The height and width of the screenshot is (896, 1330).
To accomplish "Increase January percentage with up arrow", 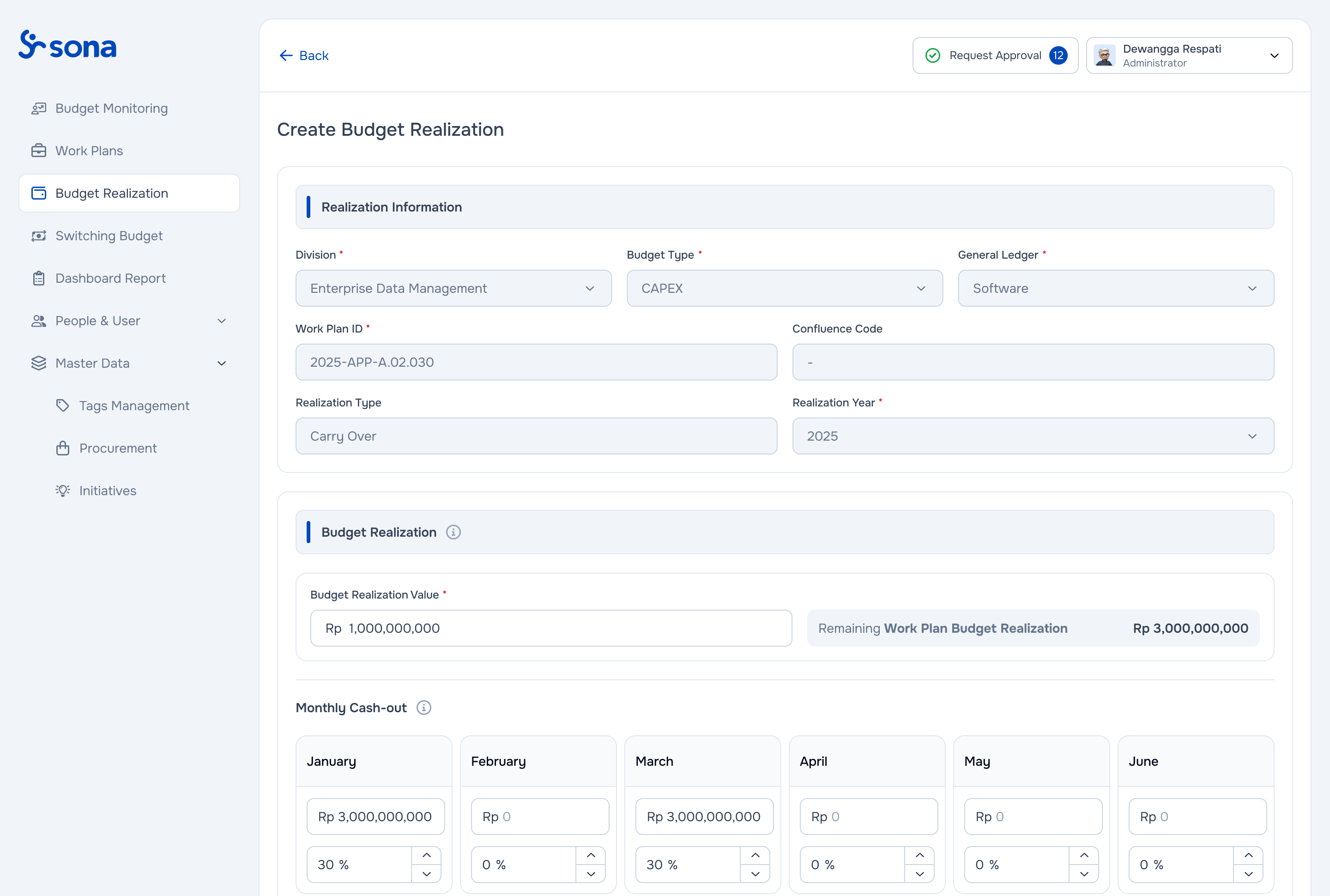I will [427, 855].
